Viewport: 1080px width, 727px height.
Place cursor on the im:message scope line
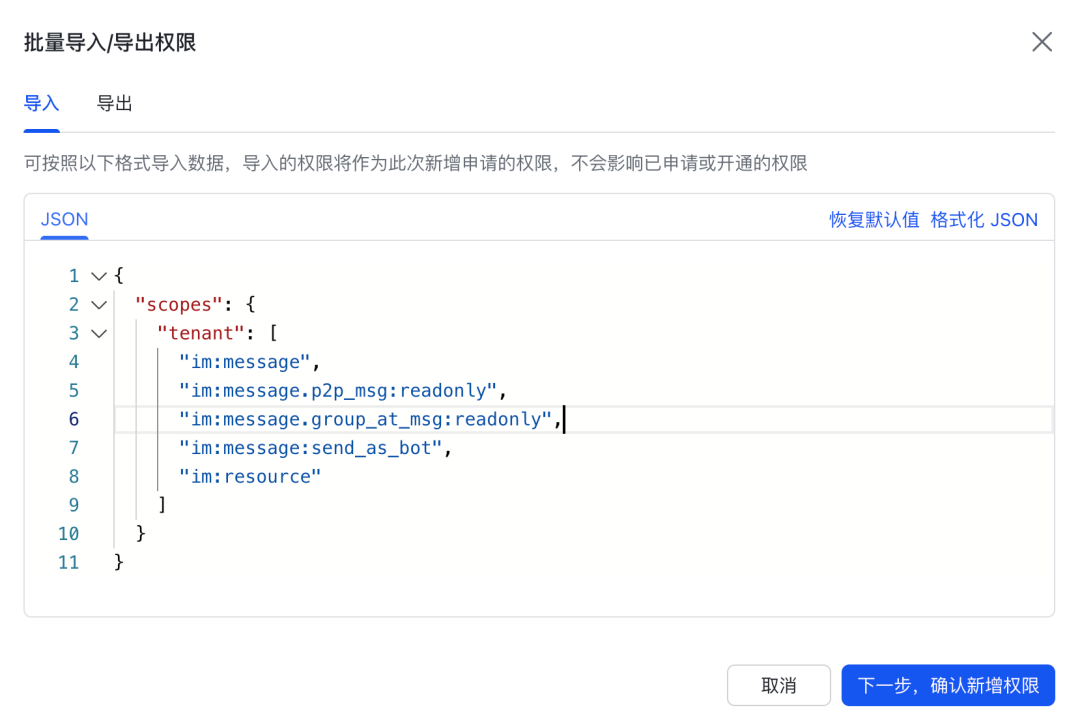click(x=245, y=361)
